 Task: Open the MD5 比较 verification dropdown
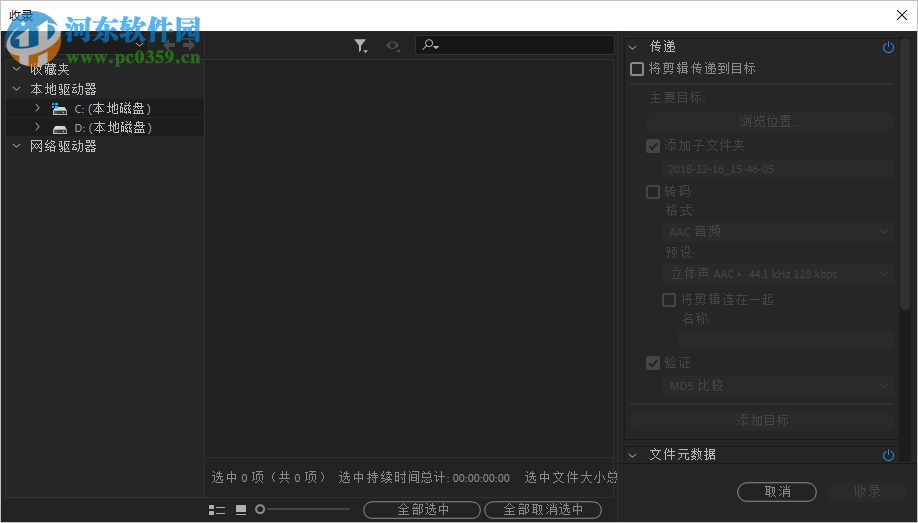778,386
